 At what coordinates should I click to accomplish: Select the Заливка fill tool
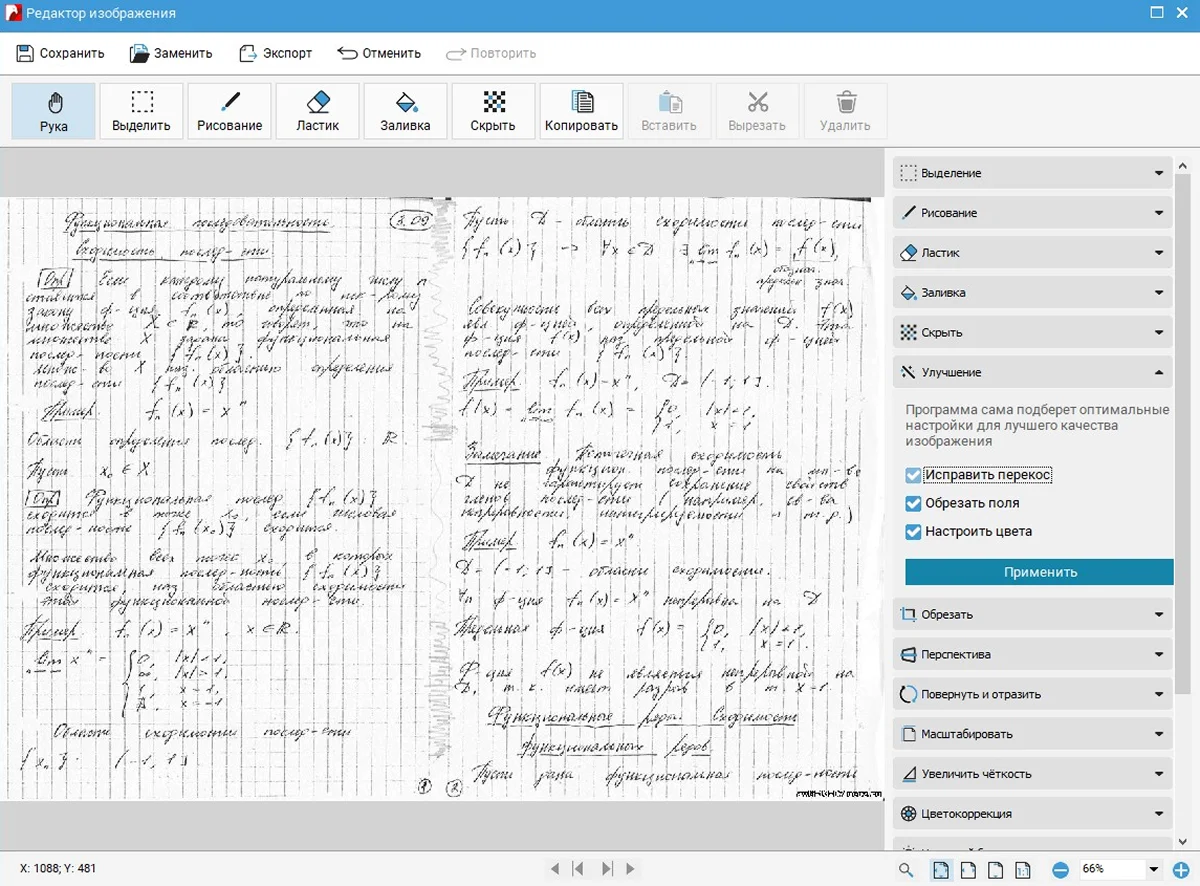click(x=405, y=111)
